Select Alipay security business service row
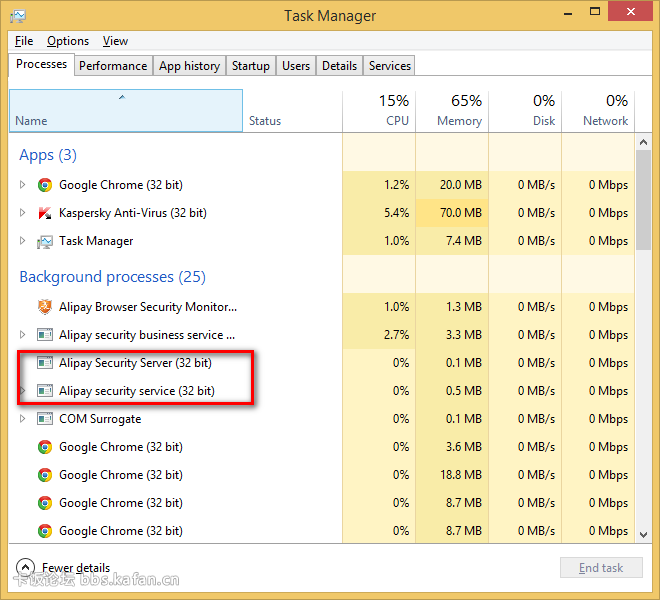Image resolution: width=660 pixels, height=600 pixels. 322,335
